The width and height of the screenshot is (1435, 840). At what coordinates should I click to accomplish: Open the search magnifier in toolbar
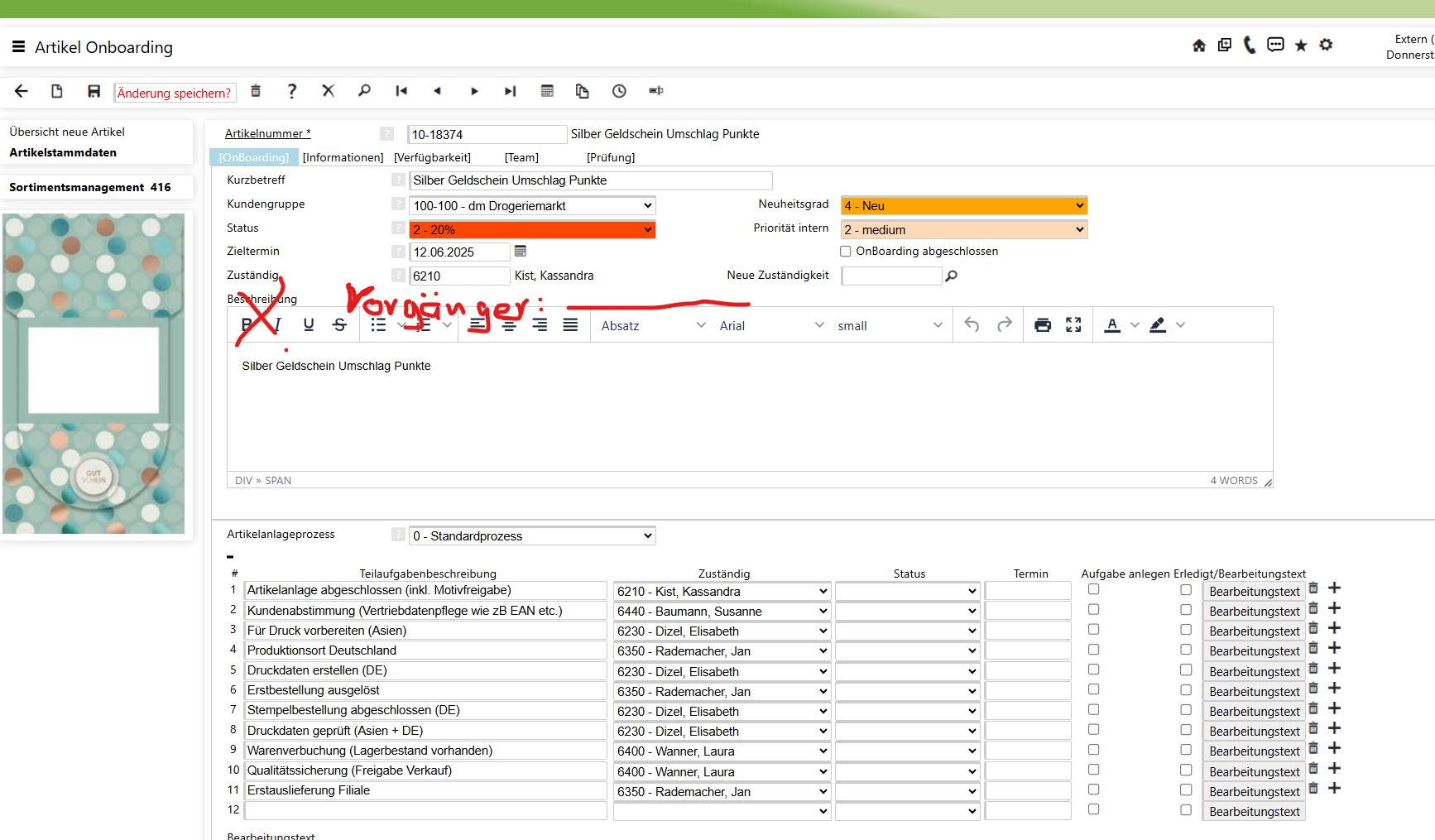pos(364,91)
